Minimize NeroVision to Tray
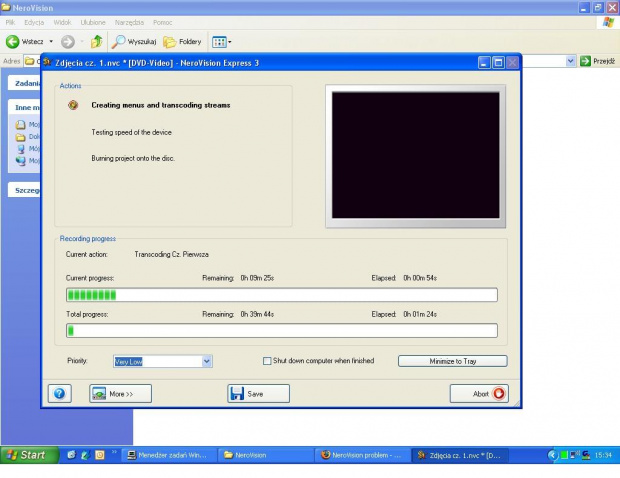Image resolution: width=620 pixels, height=478 pixels. point(453,361)
